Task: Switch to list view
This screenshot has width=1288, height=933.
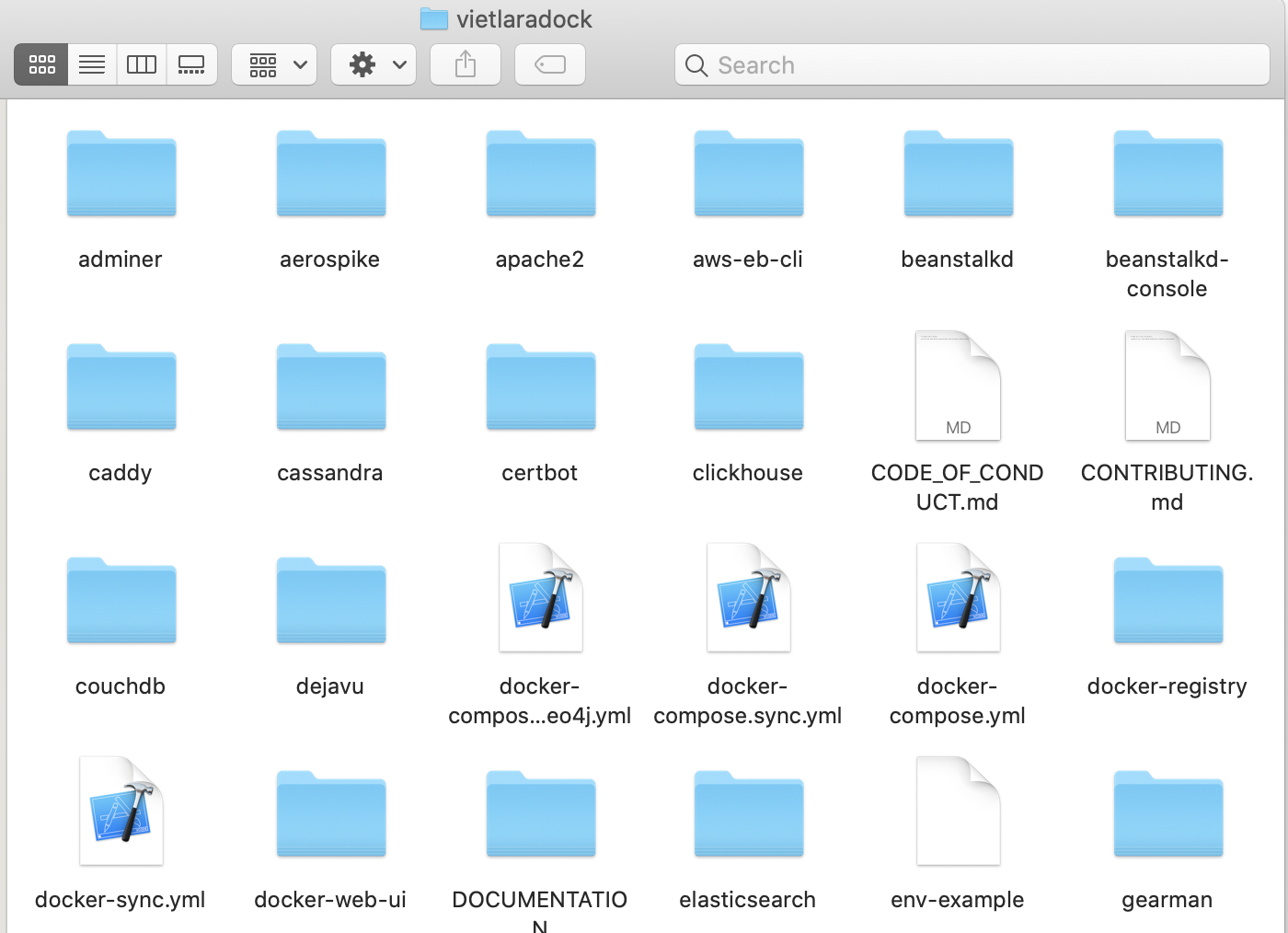Action: click(x=92, y=64)
